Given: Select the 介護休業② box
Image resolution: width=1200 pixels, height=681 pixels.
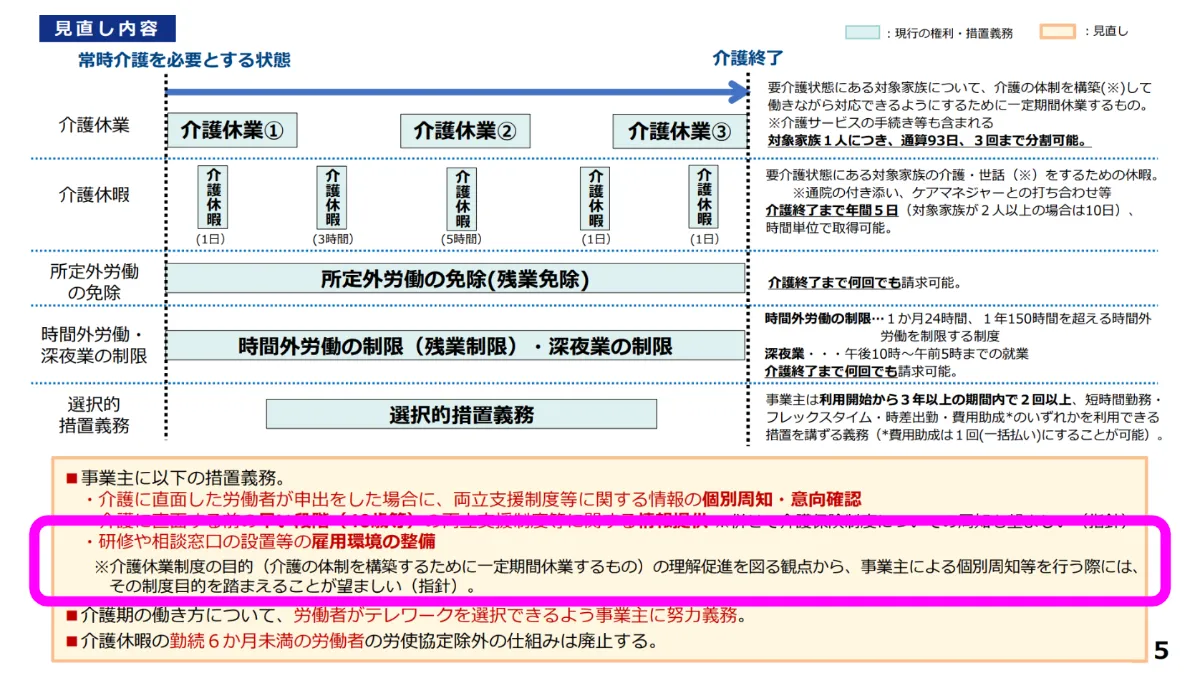Looking at the screenshot, I should (x=465, y=131).
